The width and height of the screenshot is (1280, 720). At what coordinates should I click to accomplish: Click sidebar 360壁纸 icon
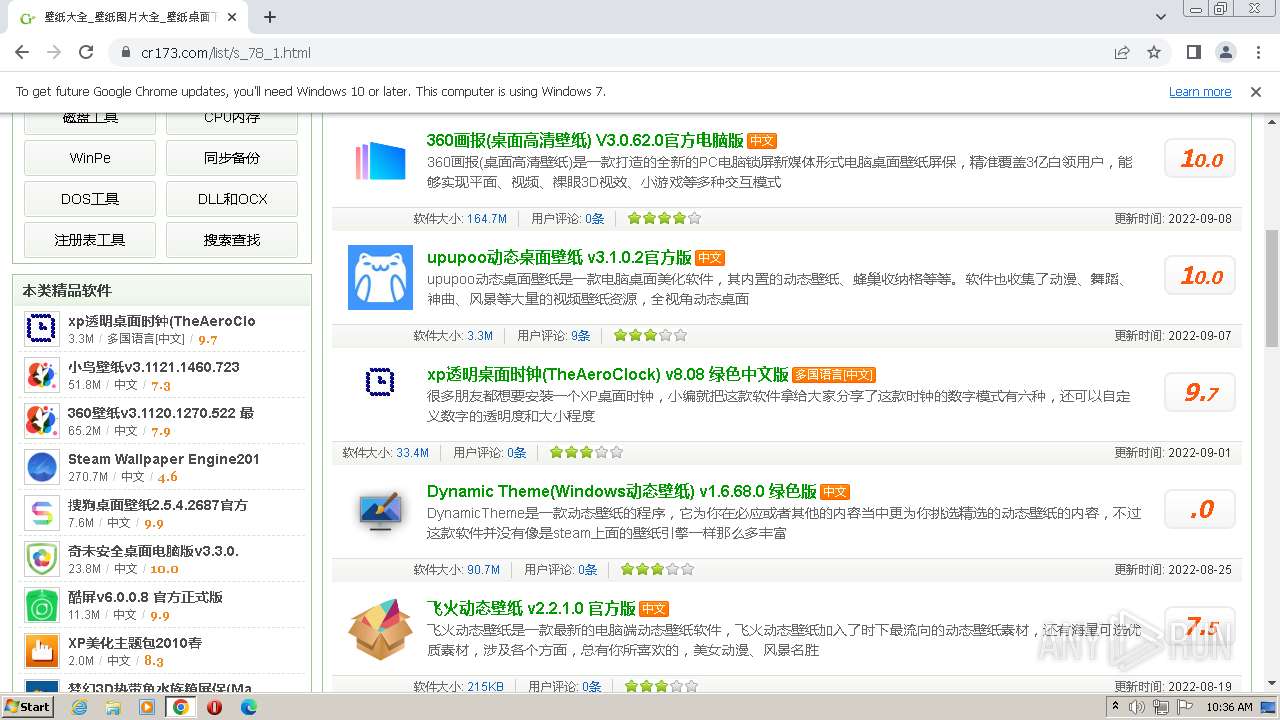(x=41, y=421)
